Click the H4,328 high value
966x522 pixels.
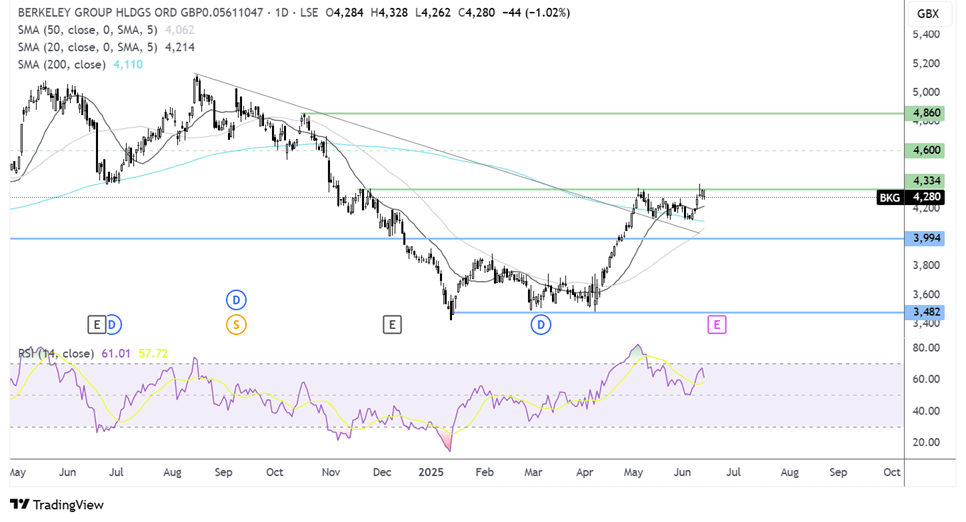pyautogui.click(x=389, y=12)
